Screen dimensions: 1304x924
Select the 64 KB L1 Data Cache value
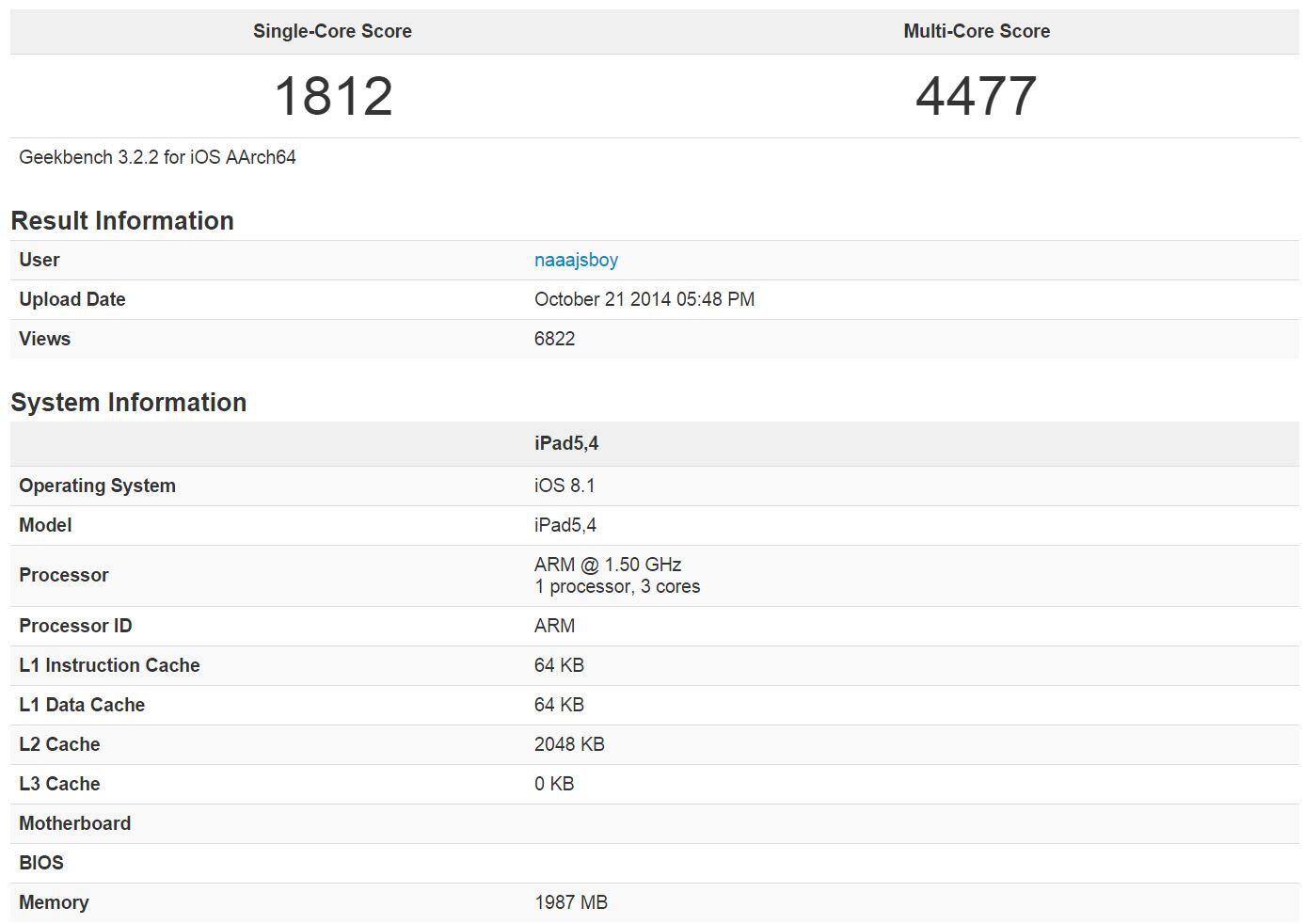tap(559, 705)
